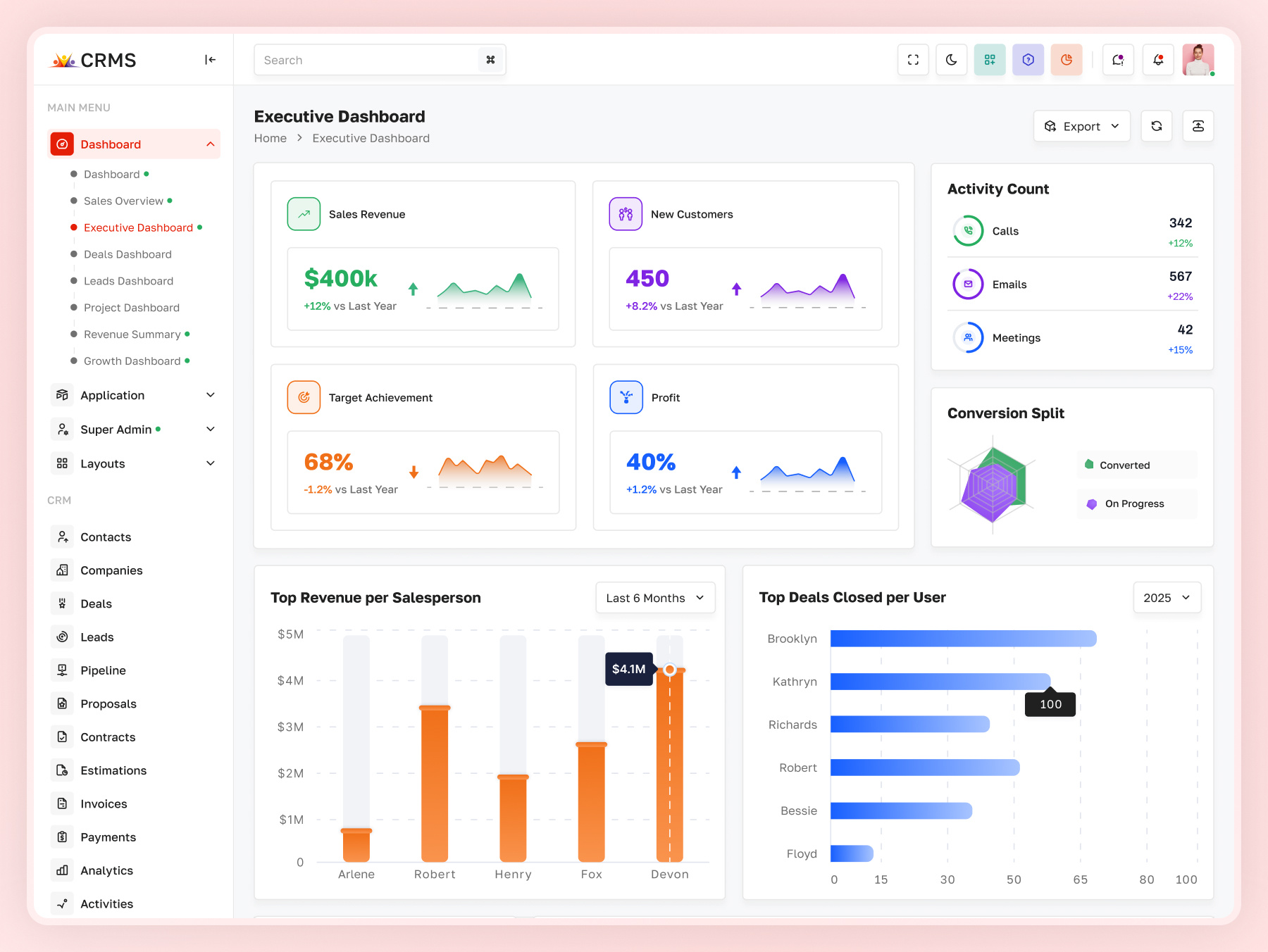Click Robert's orange revenue bar
The height and width of the screenshot is (952, 1268).
click(435, 784)
